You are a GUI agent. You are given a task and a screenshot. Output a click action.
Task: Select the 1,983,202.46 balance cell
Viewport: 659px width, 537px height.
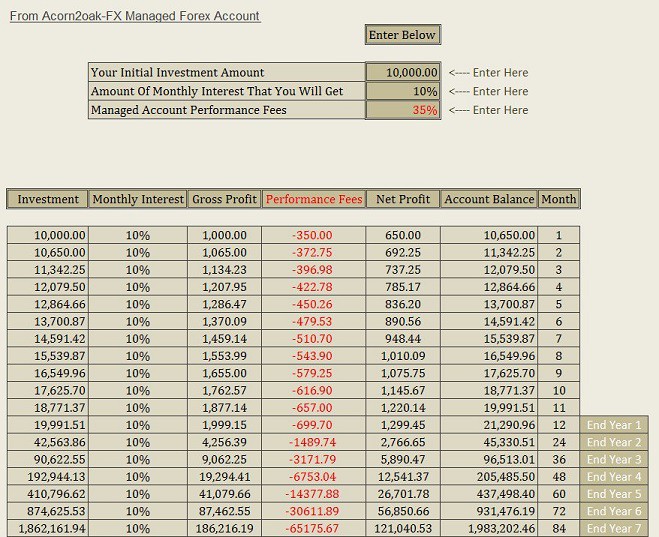click(489, 528)
